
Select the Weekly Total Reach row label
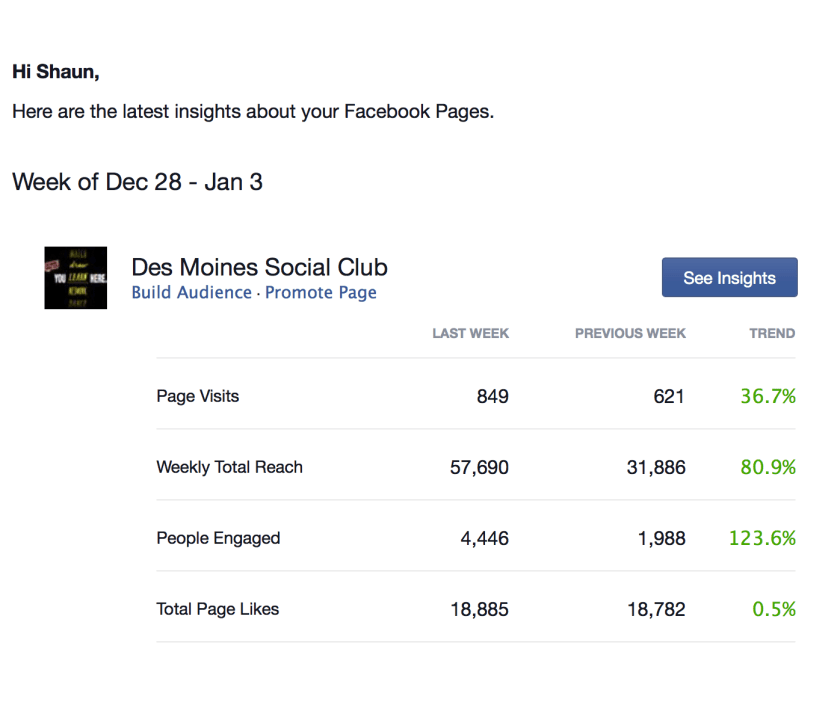click(229, 467)
